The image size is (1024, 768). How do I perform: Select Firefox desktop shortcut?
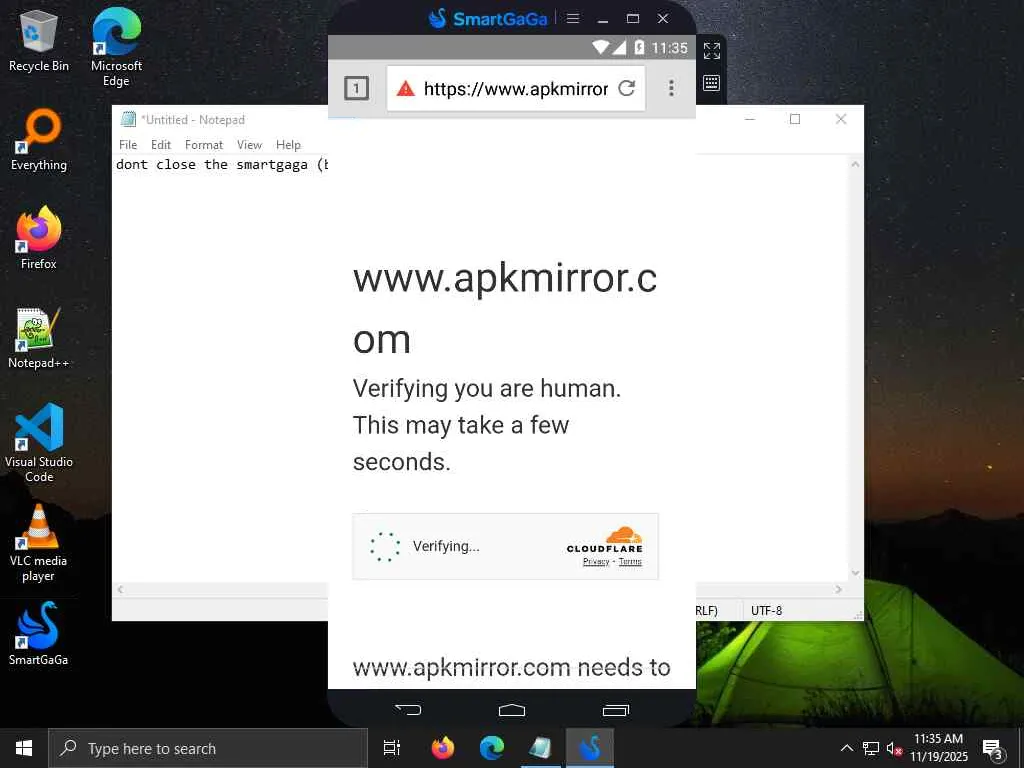[39, 238]
